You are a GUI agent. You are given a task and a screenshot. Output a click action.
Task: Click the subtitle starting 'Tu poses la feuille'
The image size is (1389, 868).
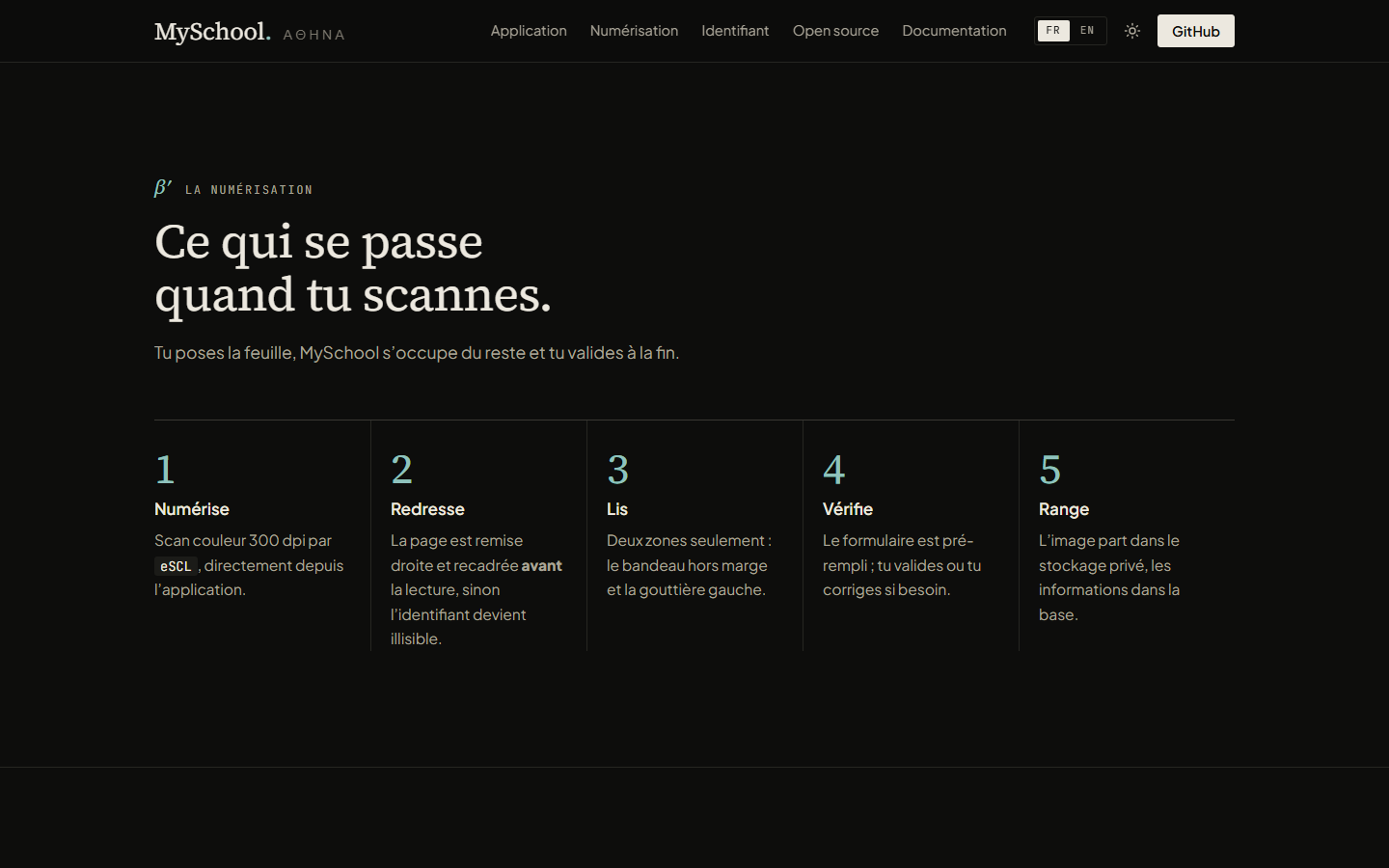click(417, 353)
